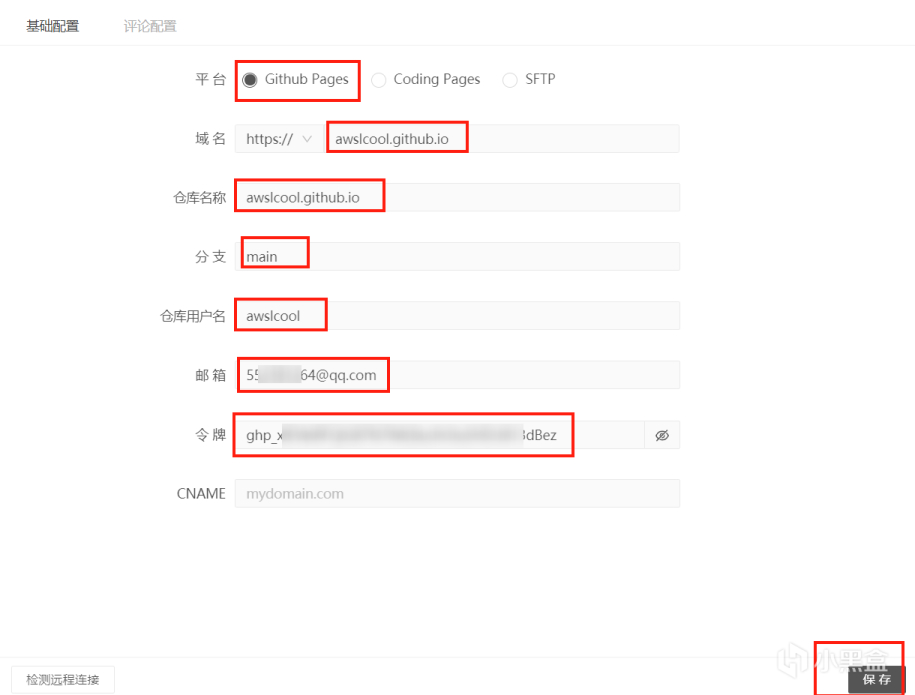Click the 检测远程连接 button
915x695 pixels.
62,680
